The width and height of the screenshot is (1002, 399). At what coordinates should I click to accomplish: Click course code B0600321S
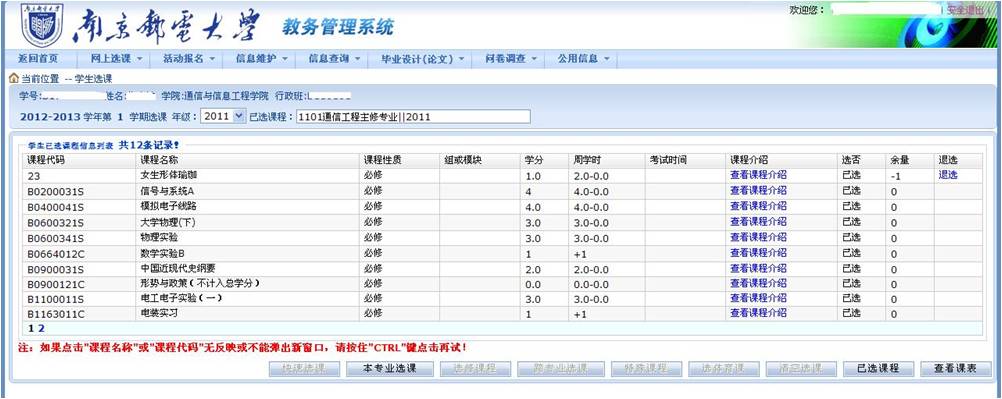click(x=56, y=222)
